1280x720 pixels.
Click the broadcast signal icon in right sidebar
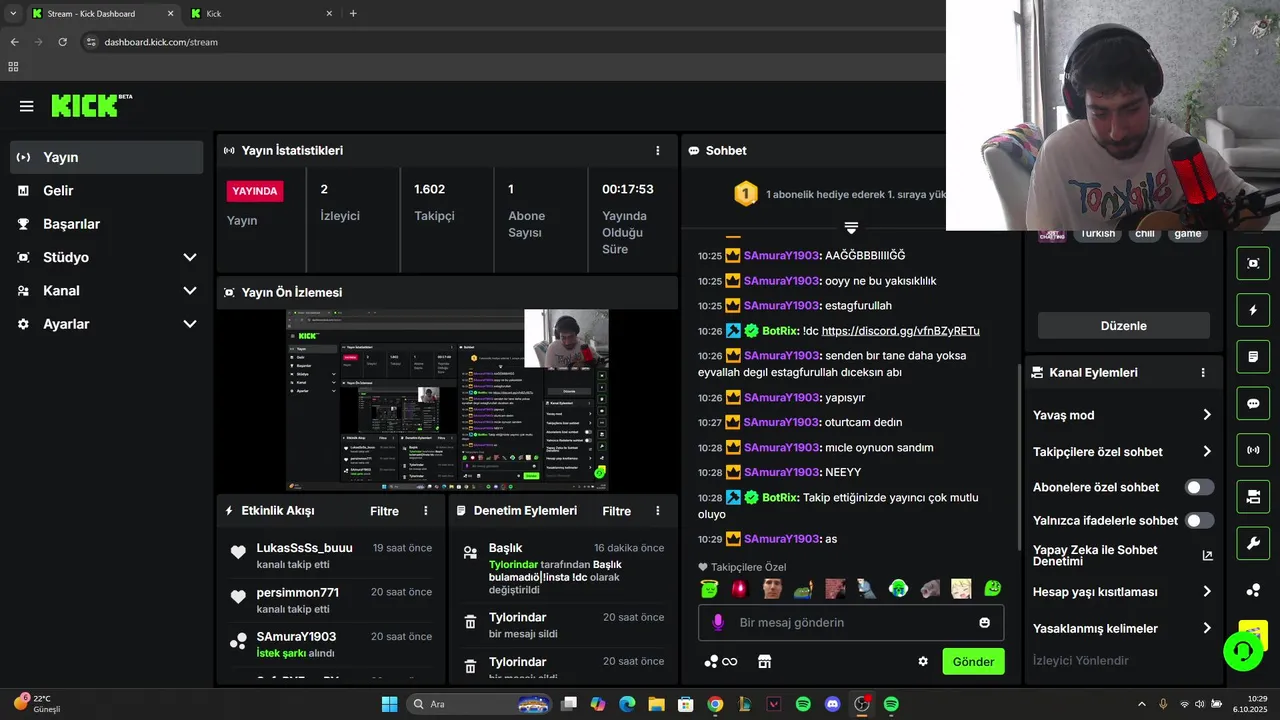(x=1253, y=450)
